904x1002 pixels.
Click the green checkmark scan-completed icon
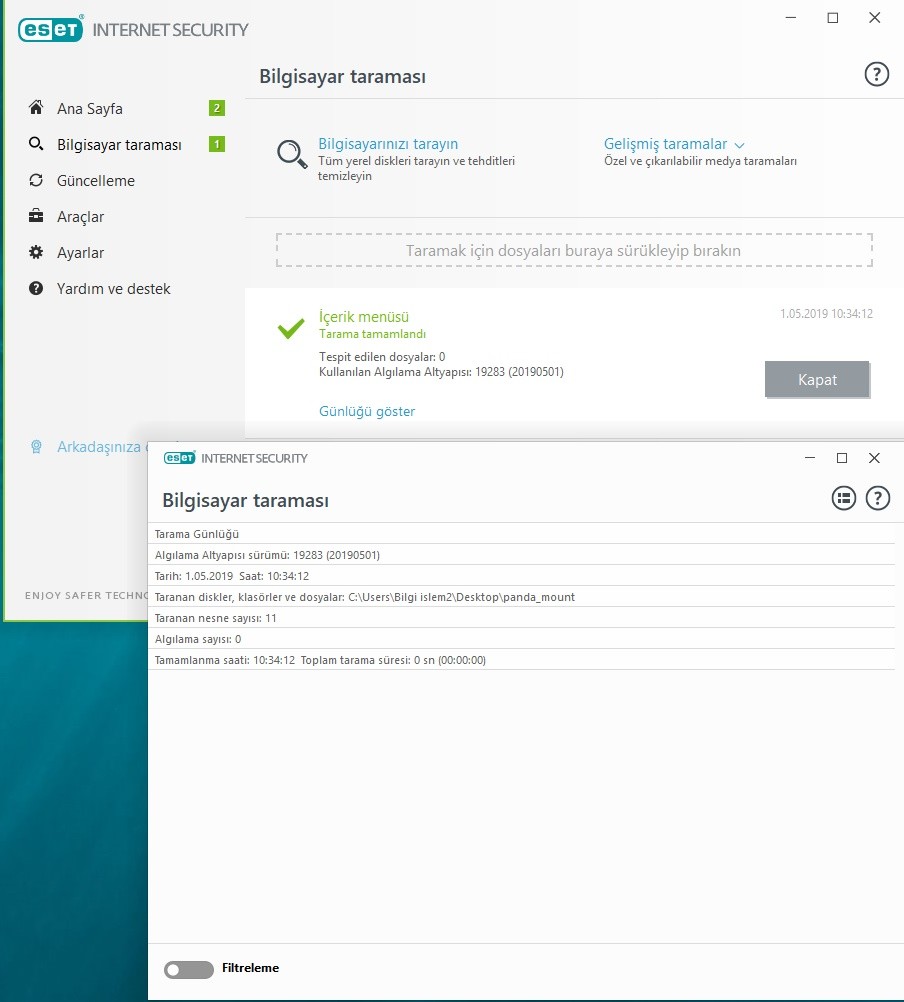point(291,328)
